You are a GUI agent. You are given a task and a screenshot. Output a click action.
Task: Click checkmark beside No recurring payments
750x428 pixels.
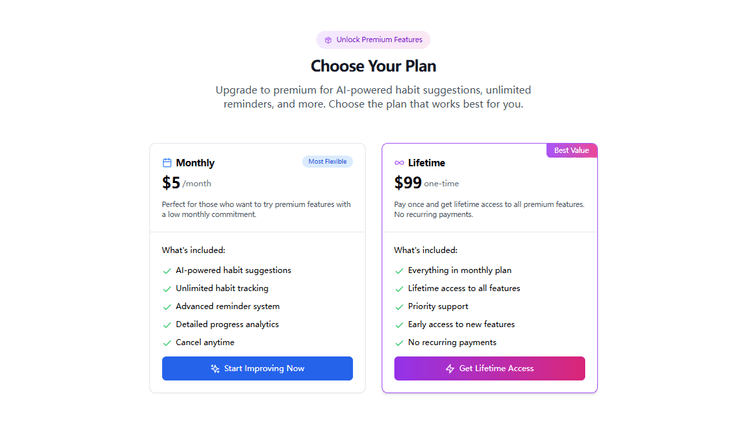pos(399,343)
